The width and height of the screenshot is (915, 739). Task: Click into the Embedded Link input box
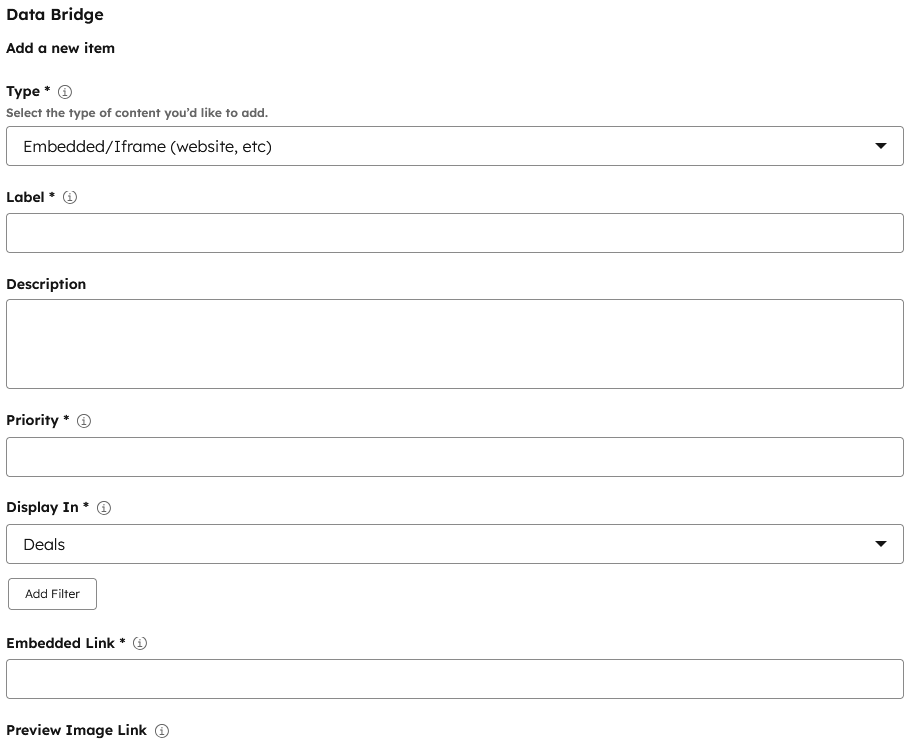(x=454, y=679)
